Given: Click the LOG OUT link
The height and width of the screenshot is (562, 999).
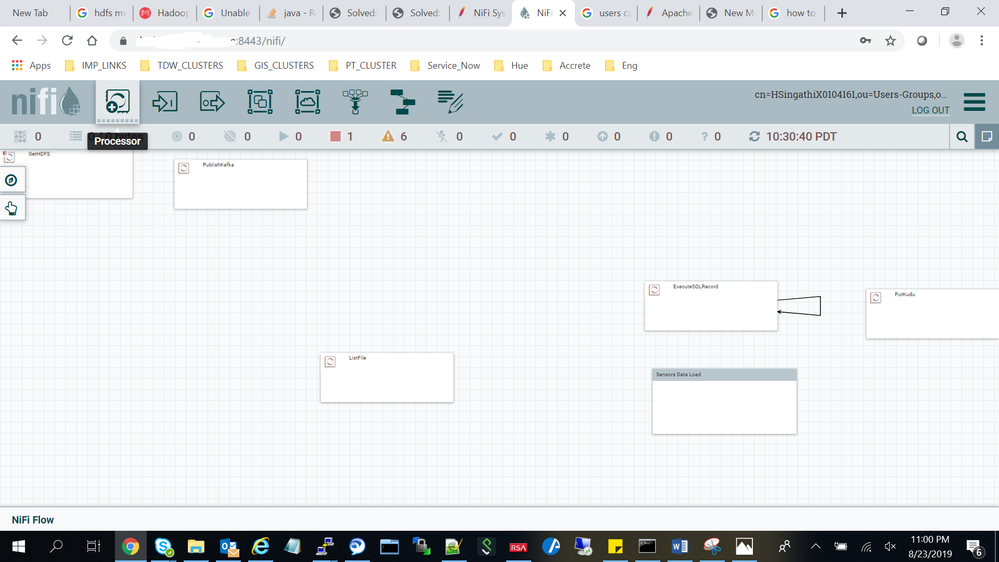Looking at the screenshot, I should coord(930,110).
